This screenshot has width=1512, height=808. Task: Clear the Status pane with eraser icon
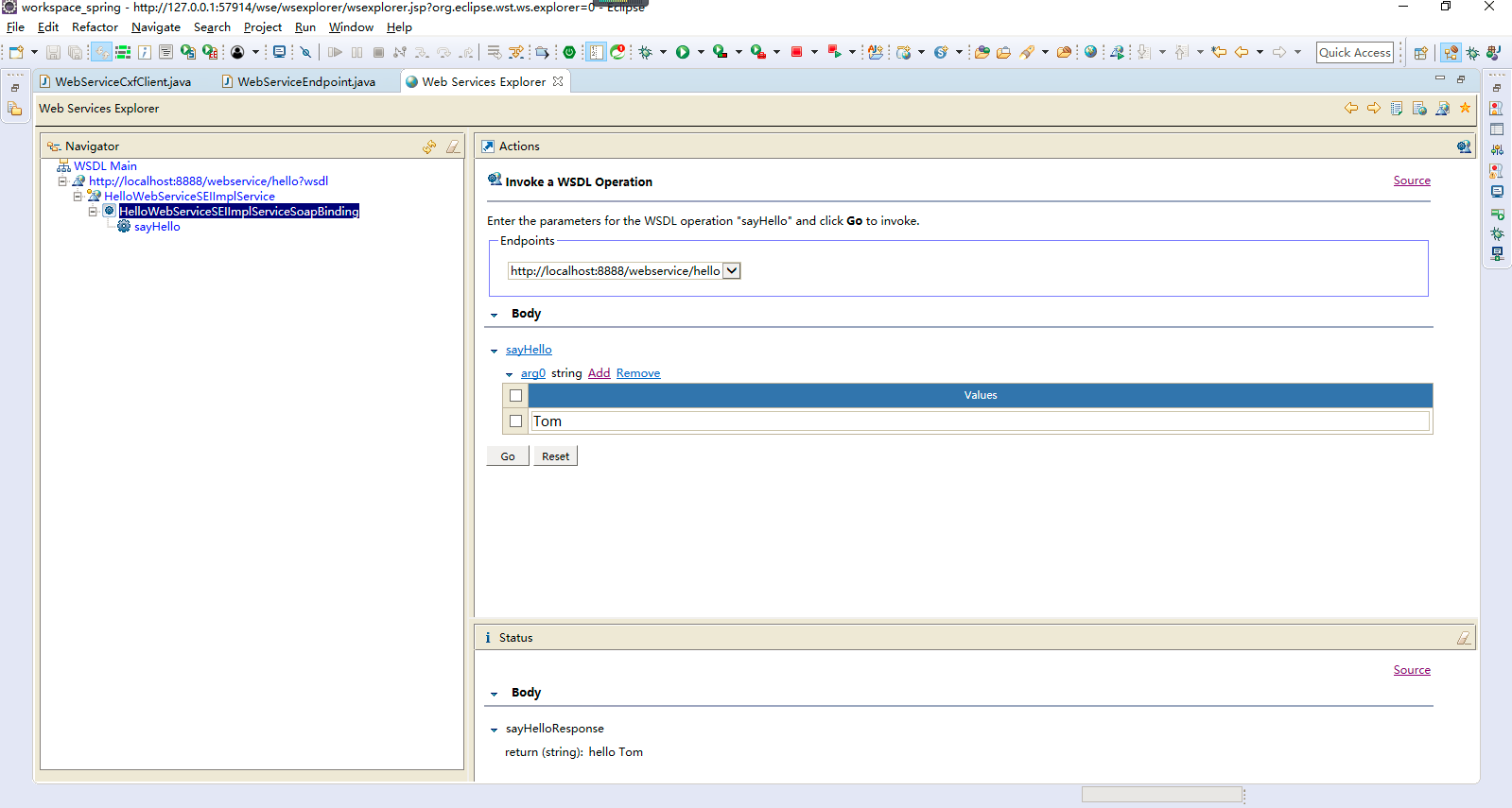tap(1464, 638)
